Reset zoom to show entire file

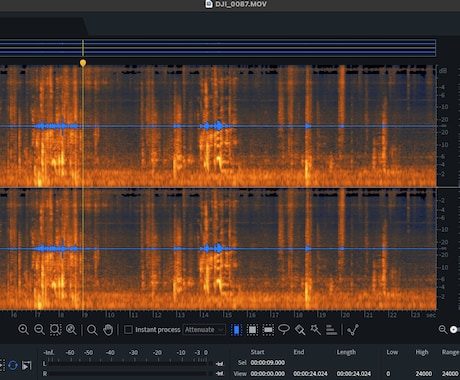(71, 330)
